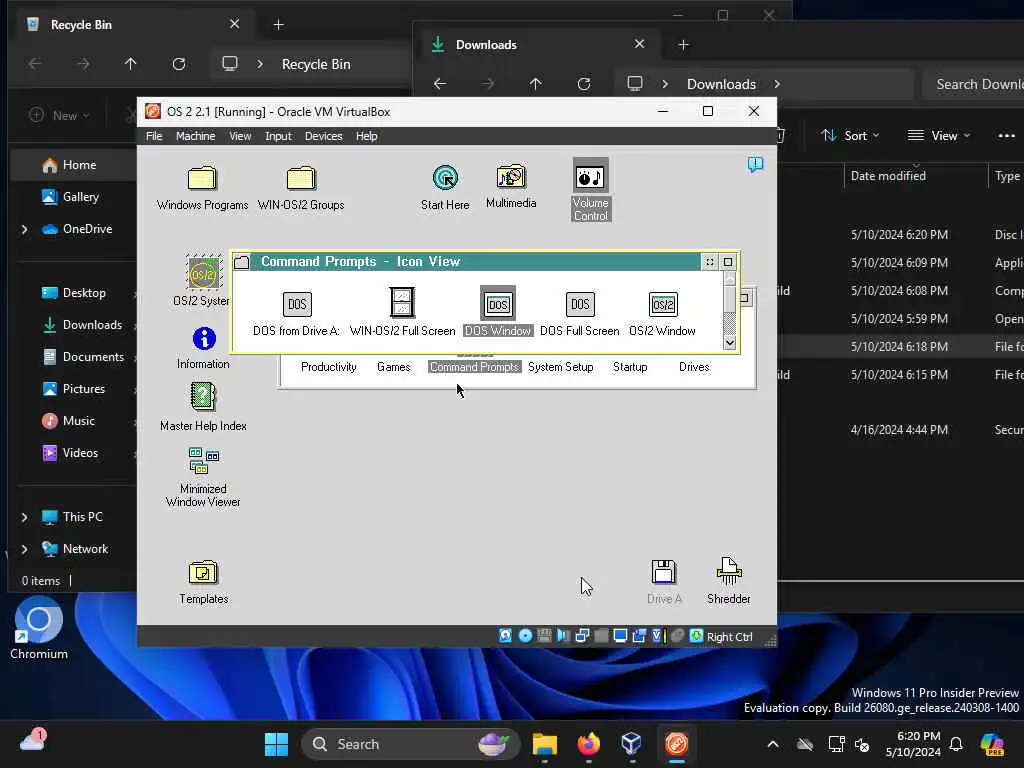
Task: Open the Input menu in VirtualBox
Action: click(278, 136)
